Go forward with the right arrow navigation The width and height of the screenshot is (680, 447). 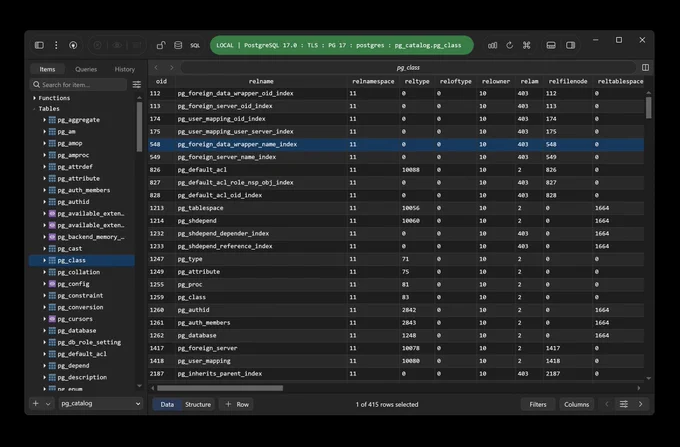(x=172, y=67)
